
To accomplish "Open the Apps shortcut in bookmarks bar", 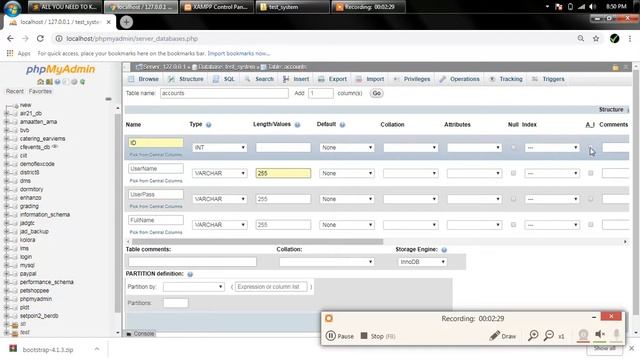I will point(18,53).
